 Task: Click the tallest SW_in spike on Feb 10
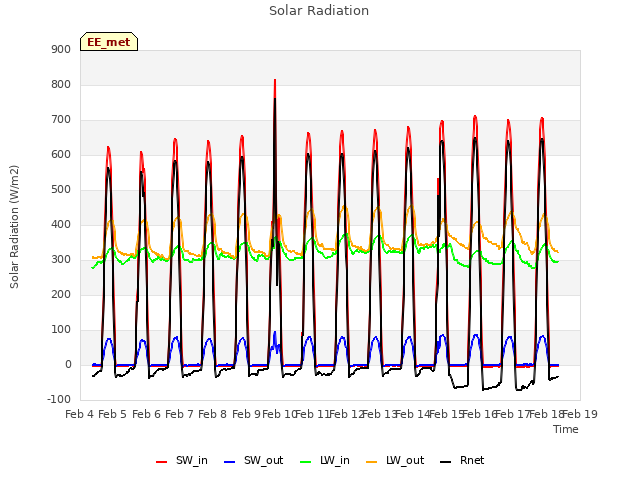tap(275, 80)
